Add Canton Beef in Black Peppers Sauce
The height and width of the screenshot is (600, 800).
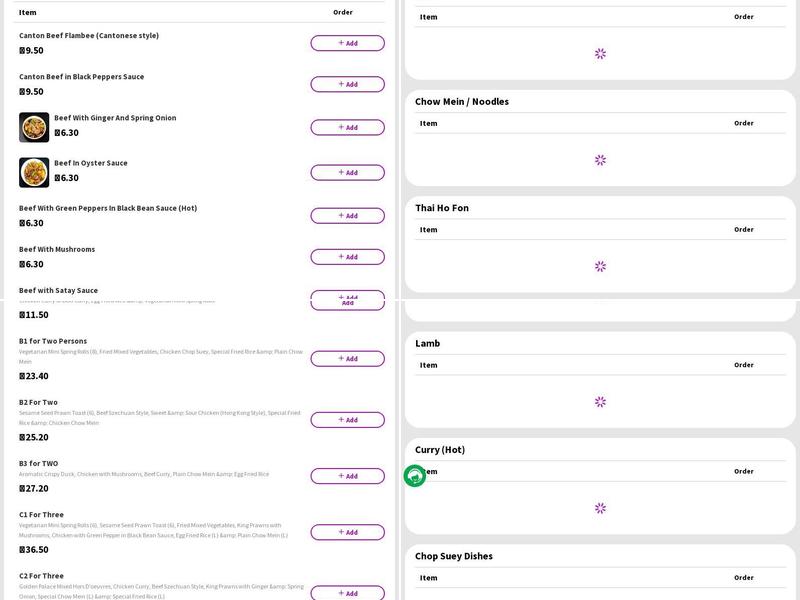tap(347, 84)
